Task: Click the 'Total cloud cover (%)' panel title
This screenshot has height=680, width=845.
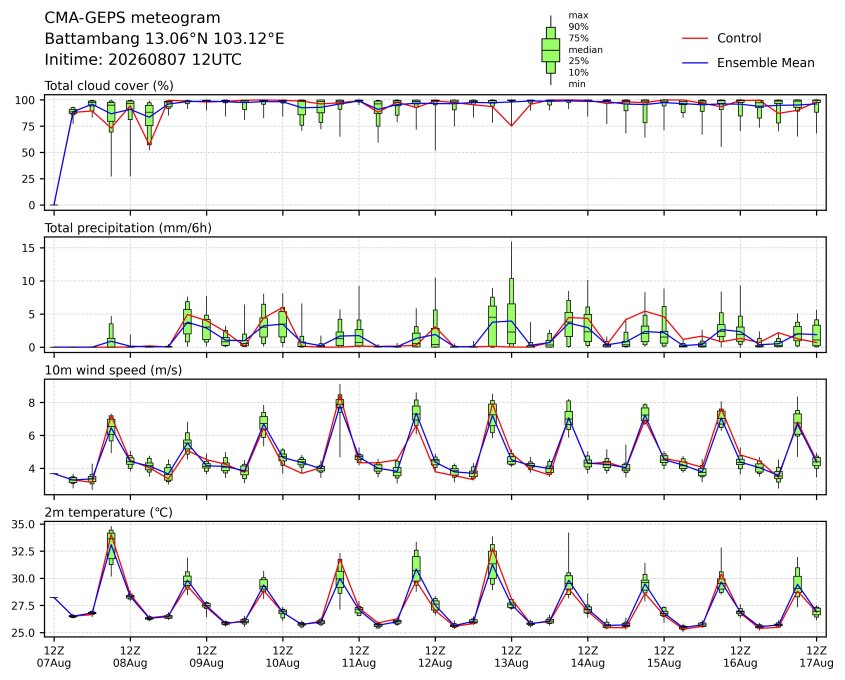Action: pos(109,86)
